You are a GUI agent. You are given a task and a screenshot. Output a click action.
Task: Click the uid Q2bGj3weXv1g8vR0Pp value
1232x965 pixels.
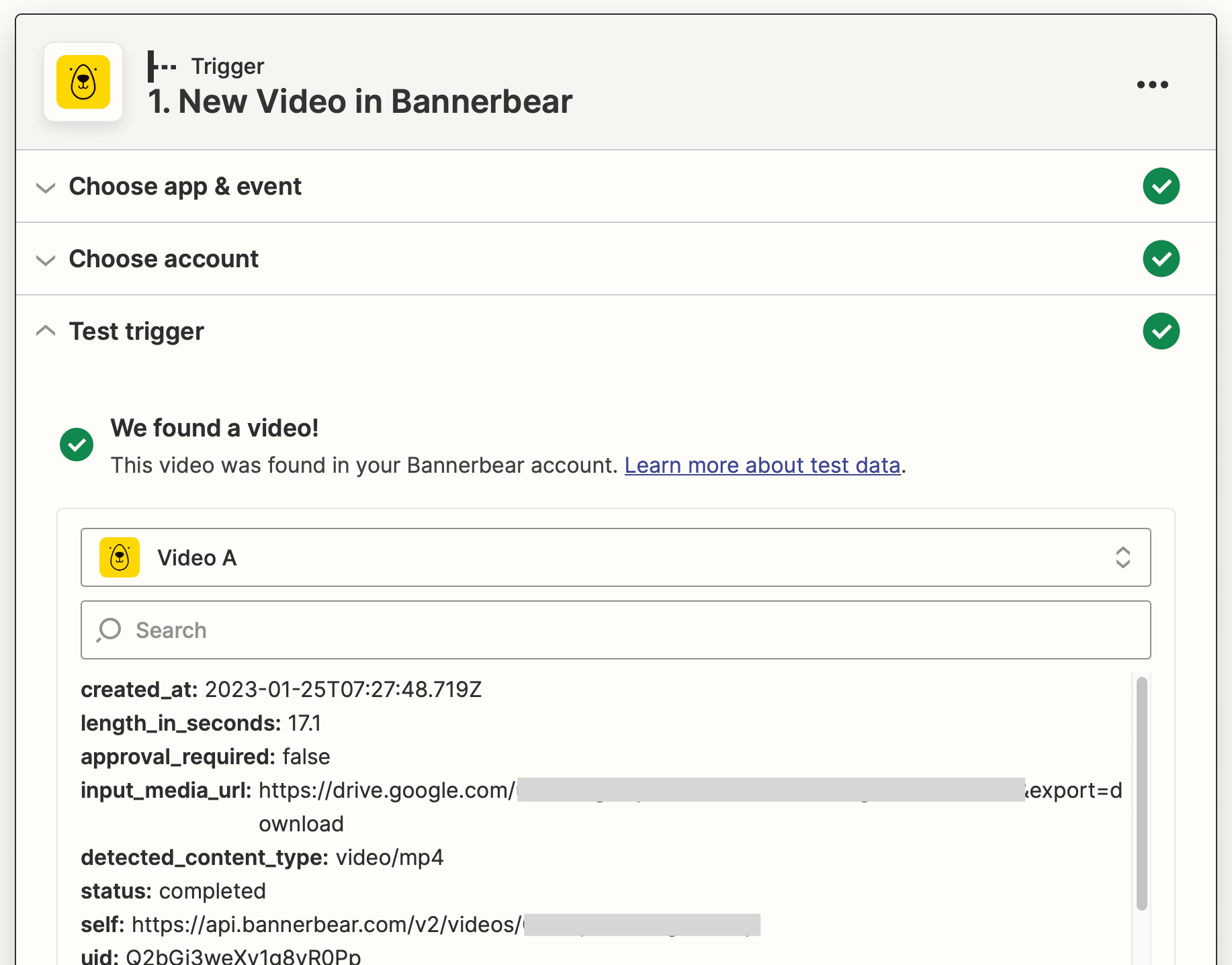click(243, 956)
